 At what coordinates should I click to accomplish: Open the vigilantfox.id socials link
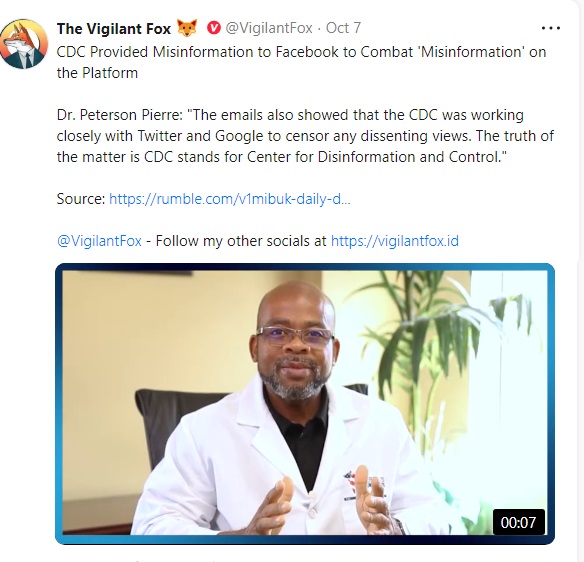[x=395, y=241]
